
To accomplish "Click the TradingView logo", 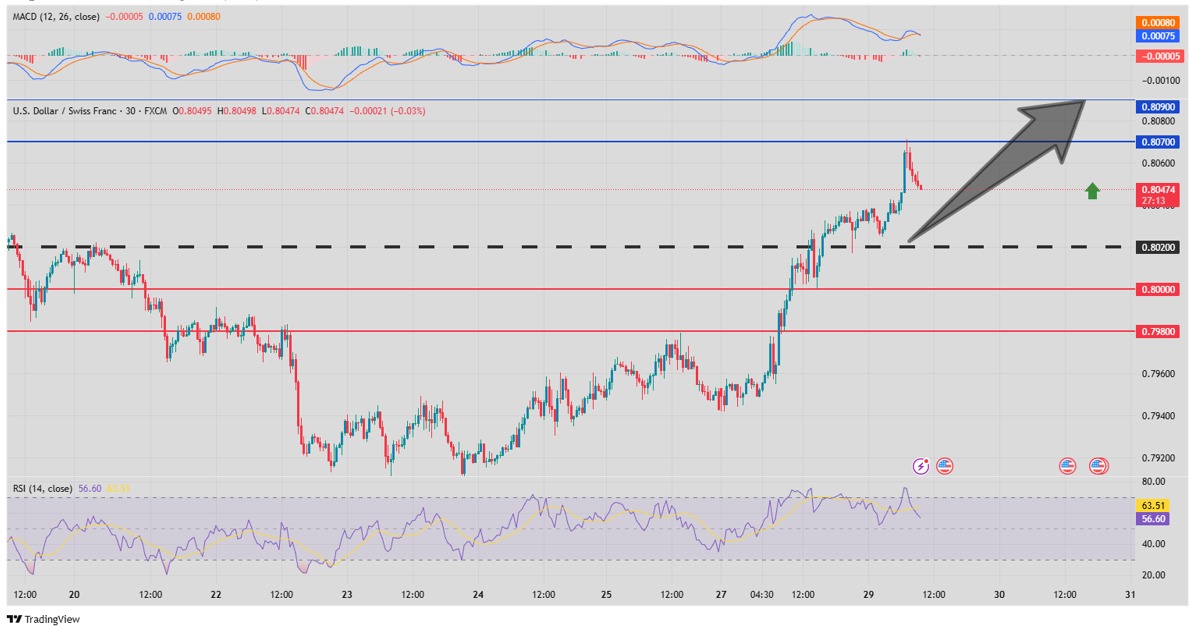I will [x=43, y=619].
